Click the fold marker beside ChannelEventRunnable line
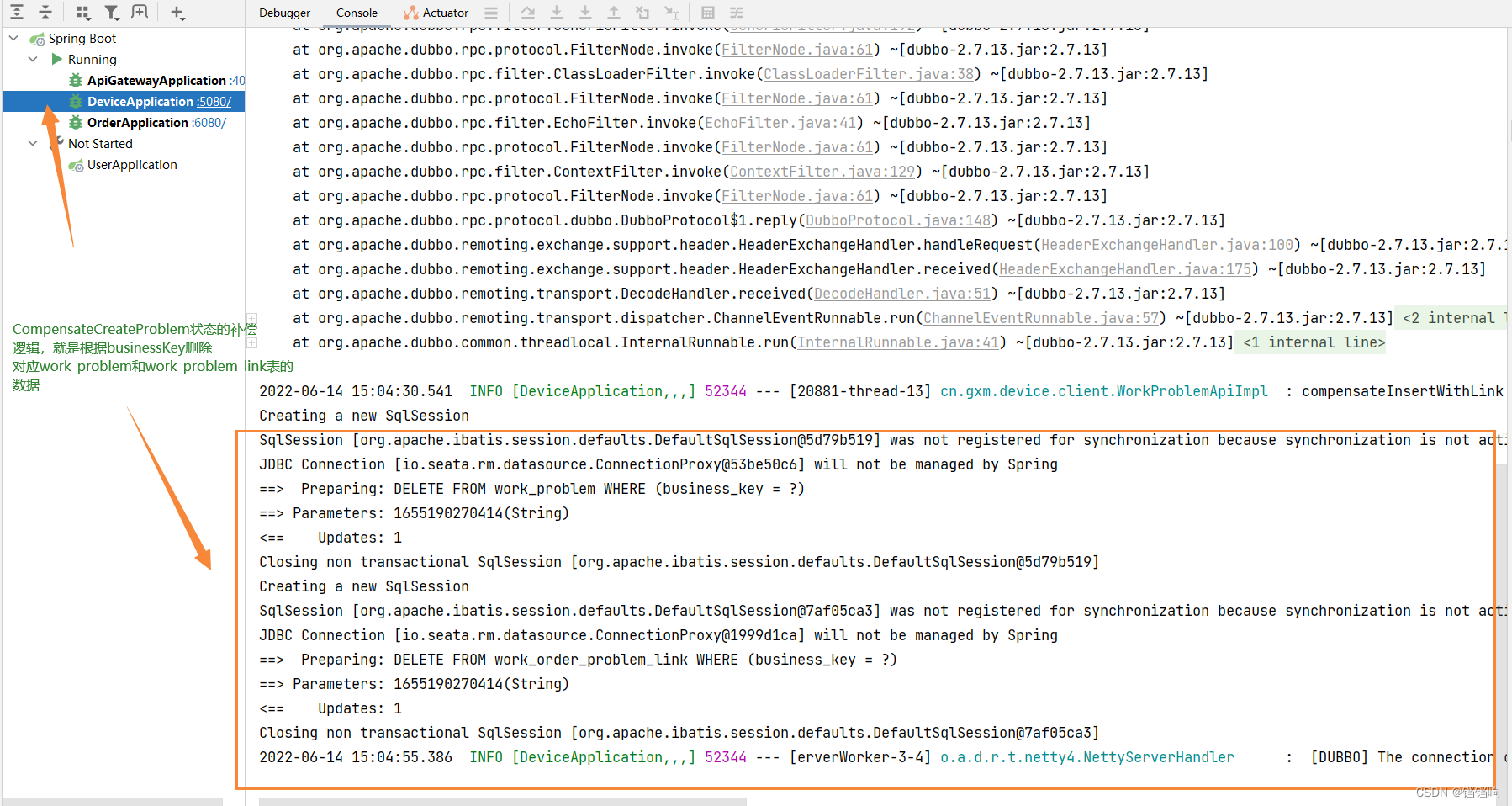This screenshot has width=1512, height=806. [251, 318]
